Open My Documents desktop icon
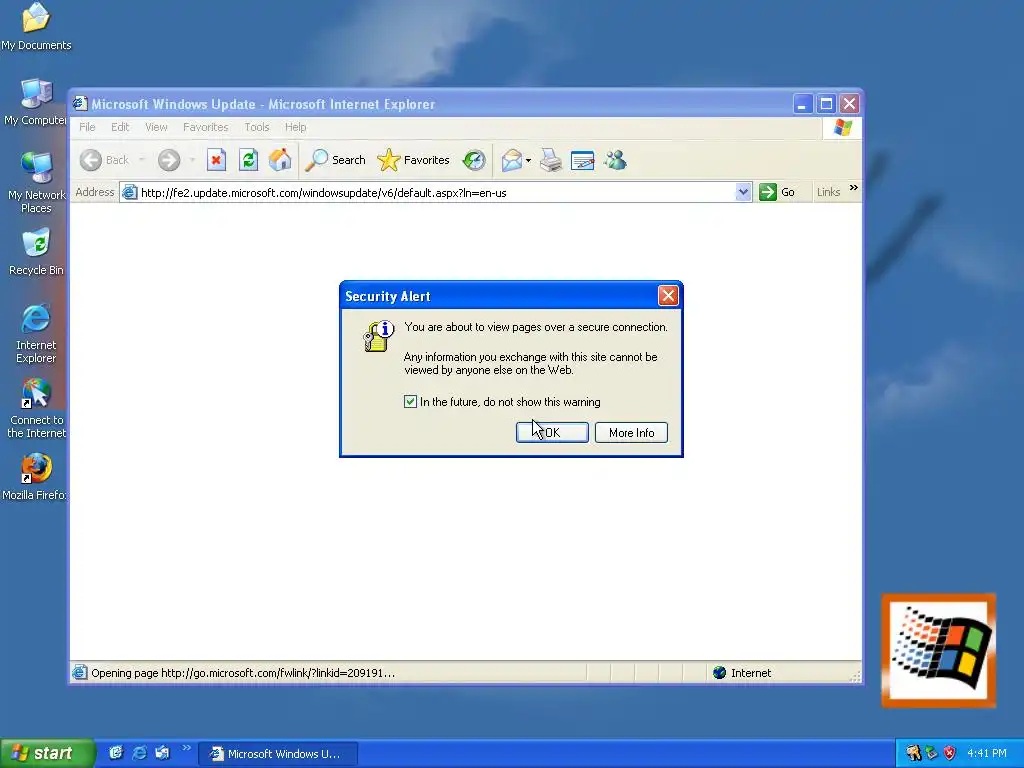 (x=36, y=27)
